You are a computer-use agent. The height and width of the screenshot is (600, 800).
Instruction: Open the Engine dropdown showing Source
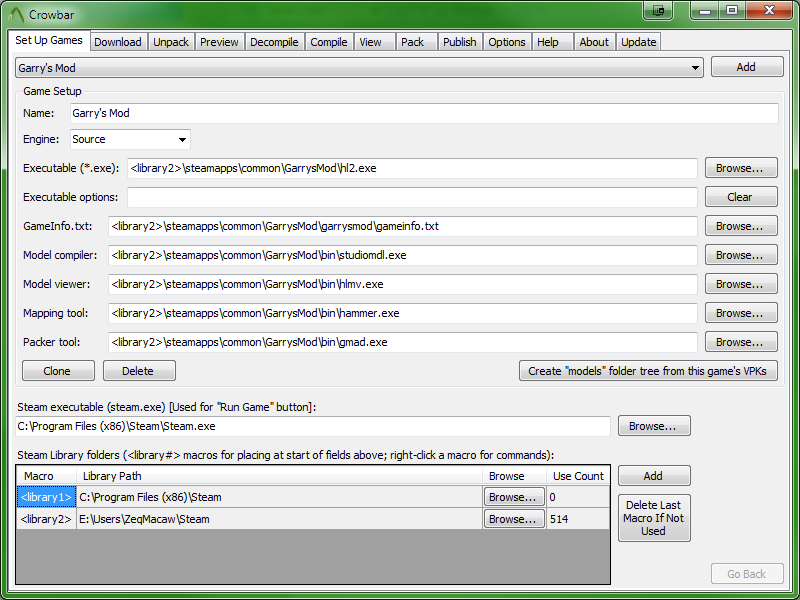point(130,139)
